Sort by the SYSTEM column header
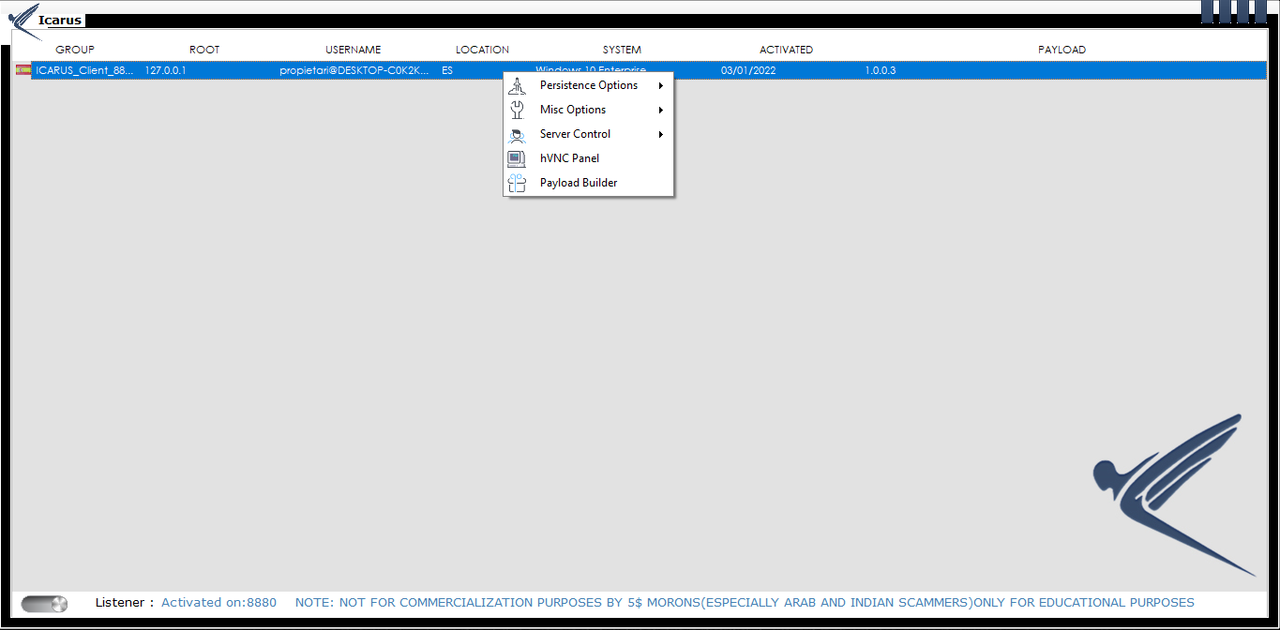The height and width of the screenshot is (630, 1280). point(622,50)
